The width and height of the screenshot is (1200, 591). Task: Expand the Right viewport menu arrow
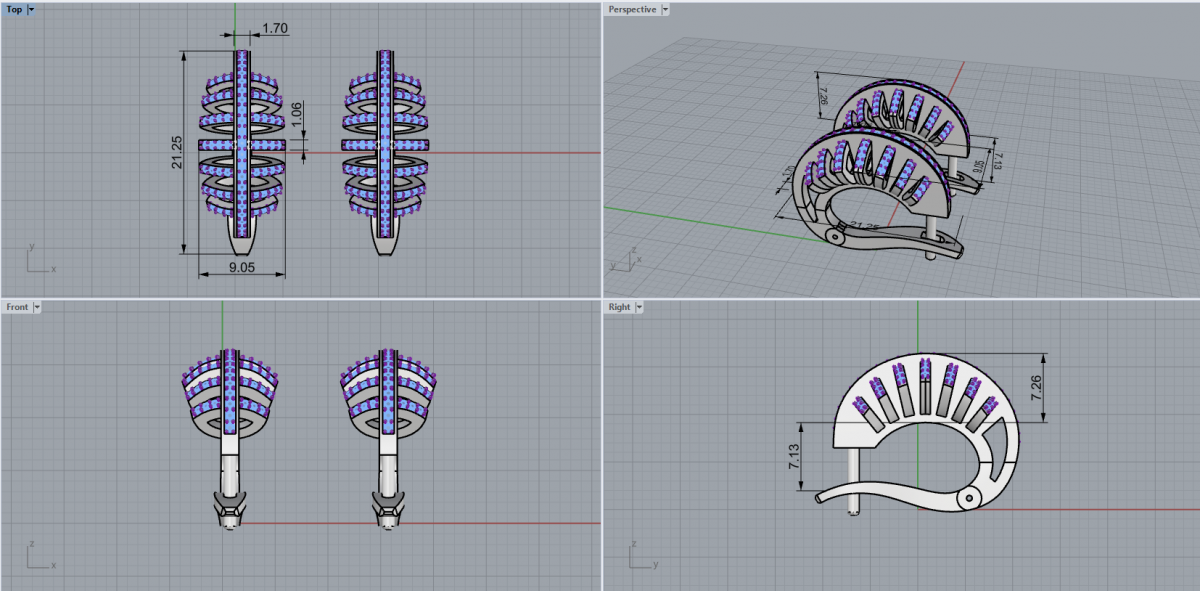tap(638, 307)
